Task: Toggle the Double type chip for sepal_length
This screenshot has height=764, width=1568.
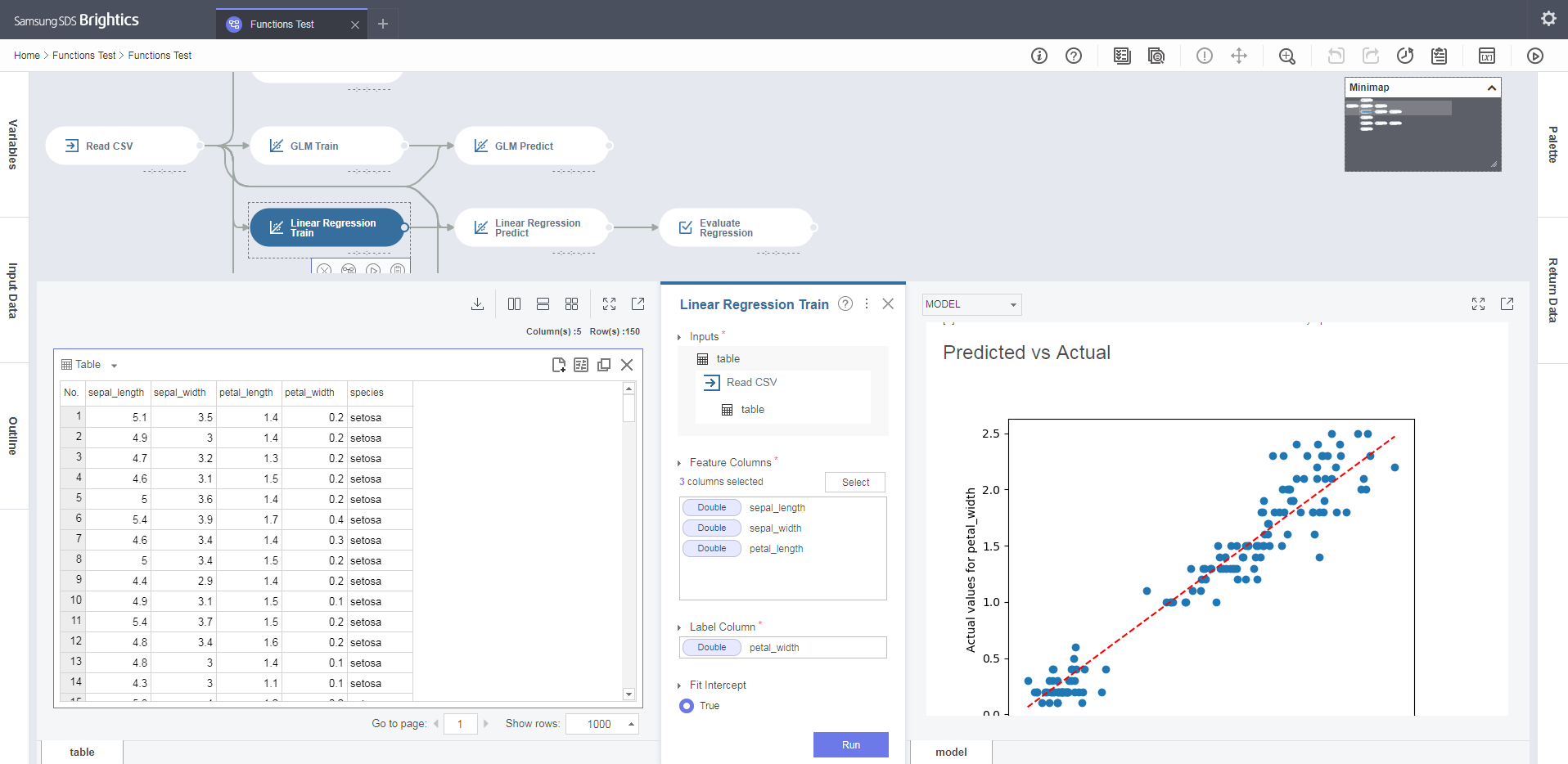Action: pyautogui.click(x=711, y=507)
